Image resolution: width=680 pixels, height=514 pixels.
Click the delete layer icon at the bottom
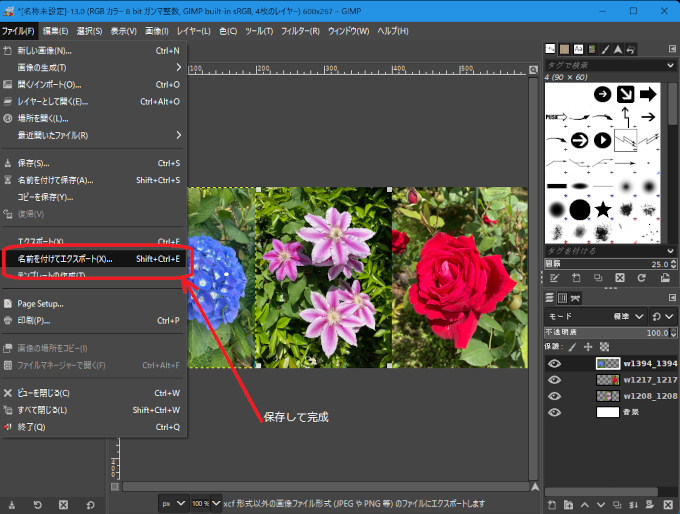(669, 504)
